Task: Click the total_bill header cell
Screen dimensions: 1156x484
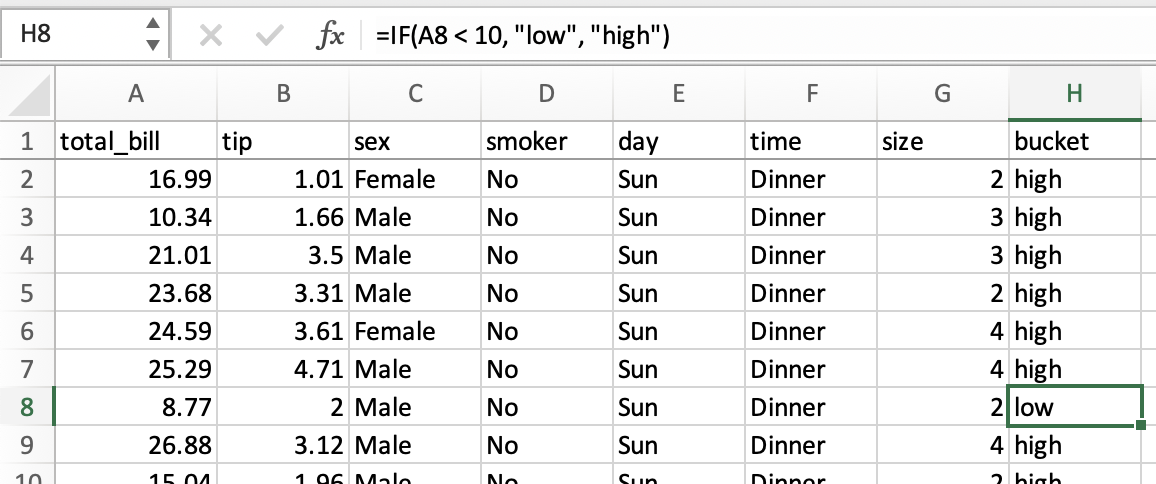Action: [x=136, y=142]
